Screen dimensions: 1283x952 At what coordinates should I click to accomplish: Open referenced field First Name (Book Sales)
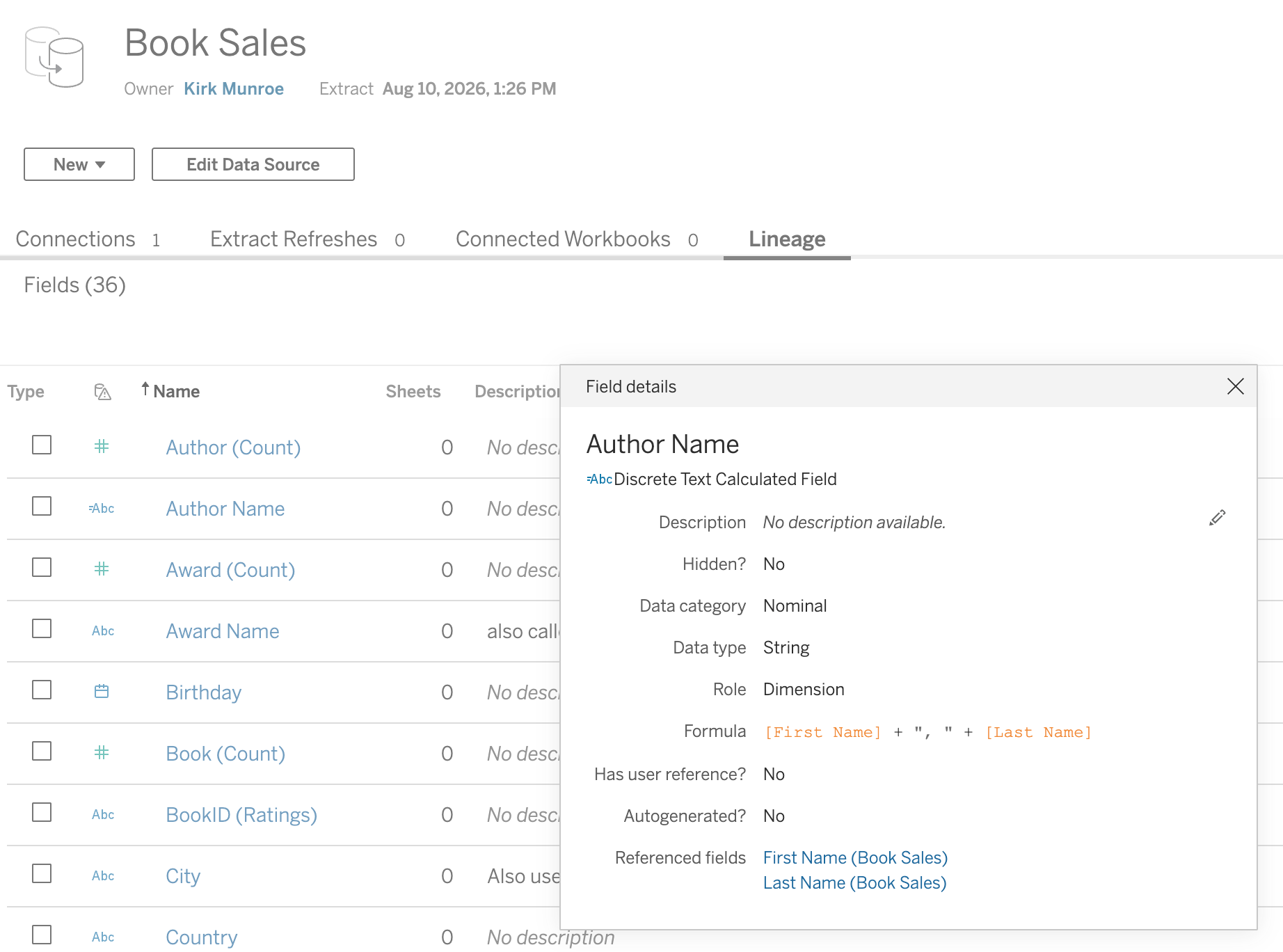click(x=855, y=858)
